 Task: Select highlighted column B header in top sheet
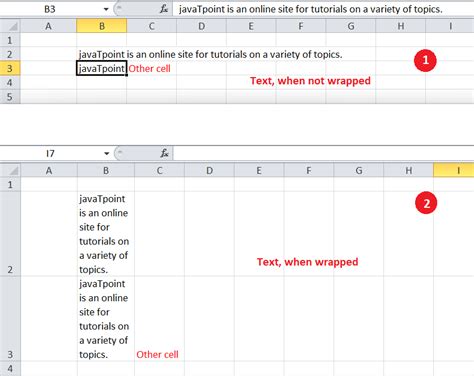102,26
